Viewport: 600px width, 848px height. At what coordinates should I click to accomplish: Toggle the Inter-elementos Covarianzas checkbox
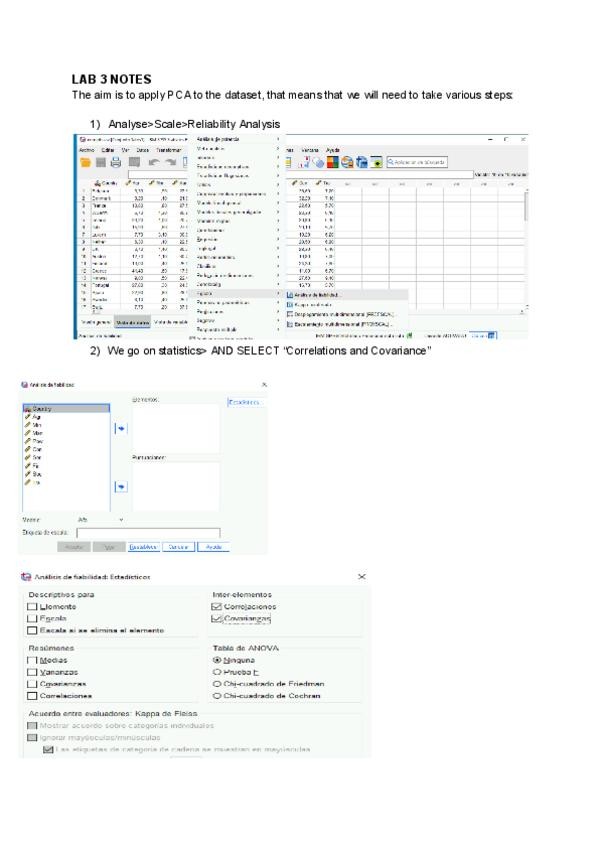coord(216,619)
